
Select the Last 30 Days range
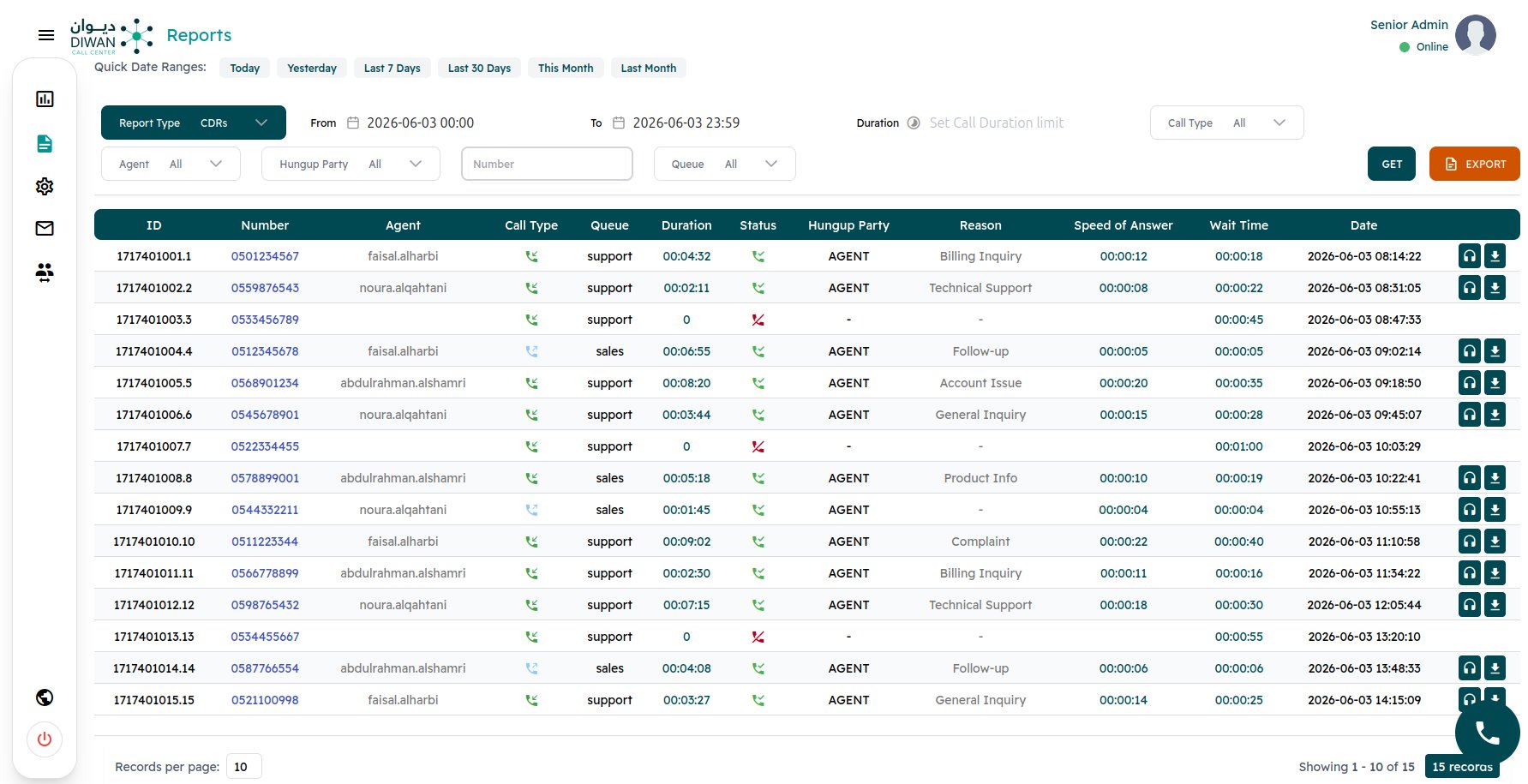479,68
